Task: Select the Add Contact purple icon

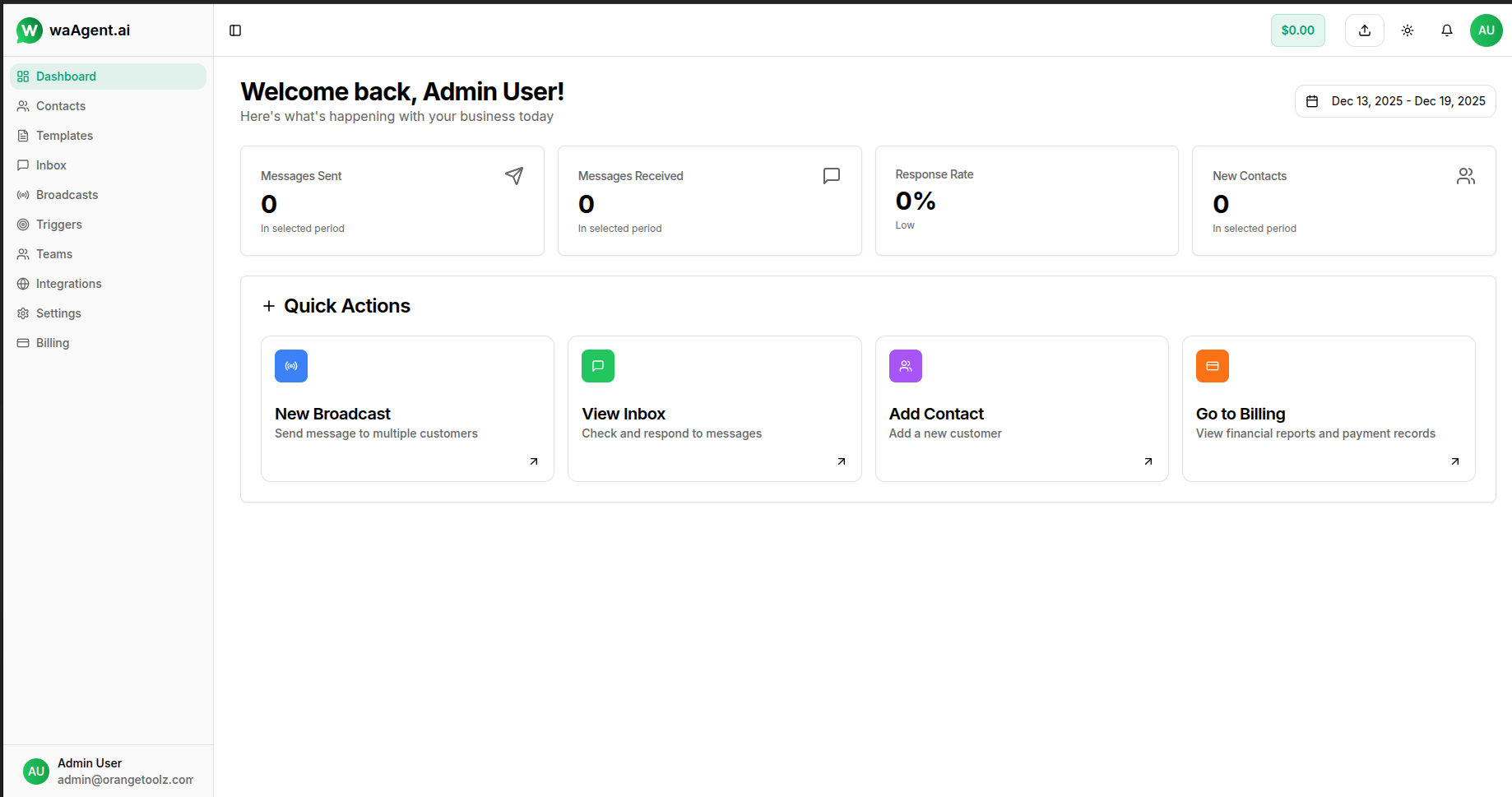Action: [x=905, y=366]
